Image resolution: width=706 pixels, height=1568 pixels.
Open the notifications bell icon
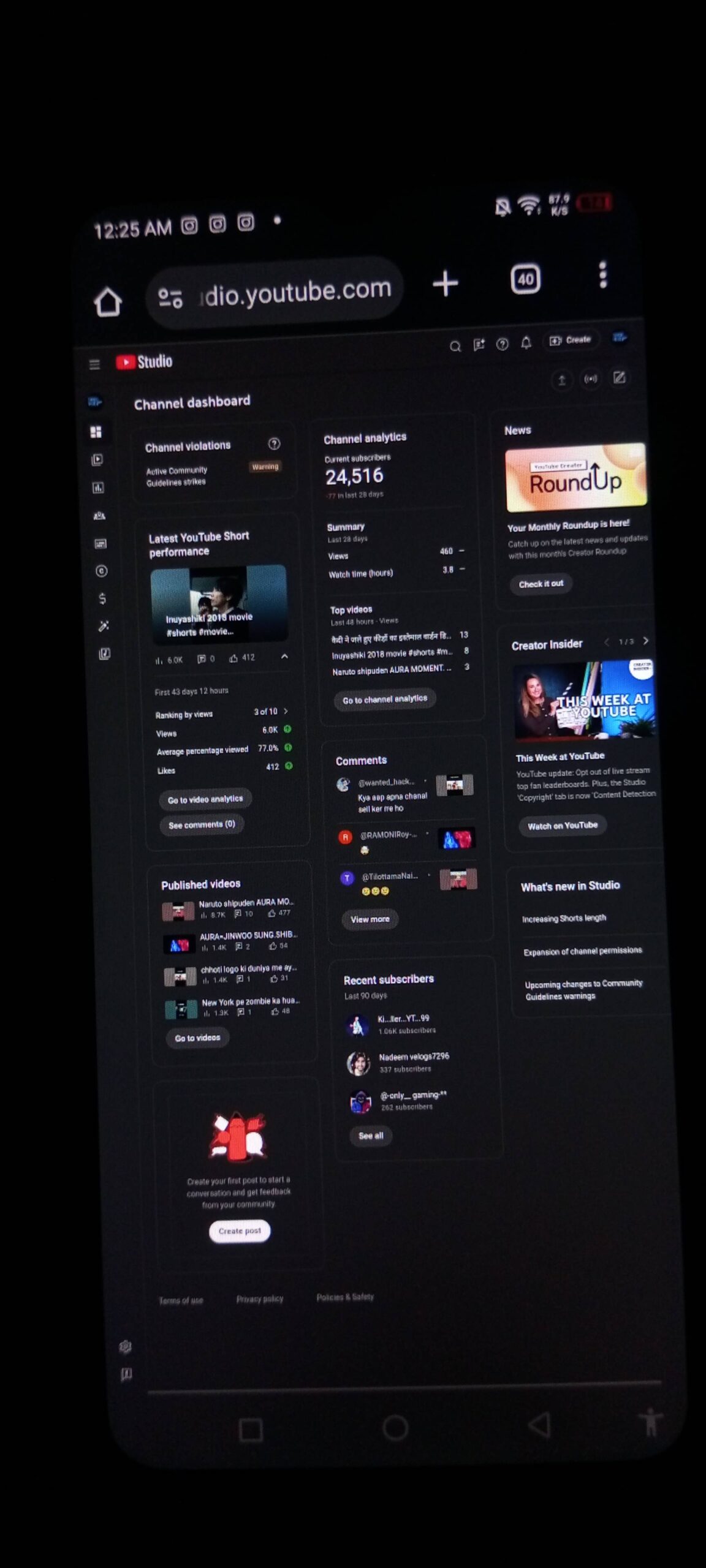pyautogui.click(x=526, y=343)
